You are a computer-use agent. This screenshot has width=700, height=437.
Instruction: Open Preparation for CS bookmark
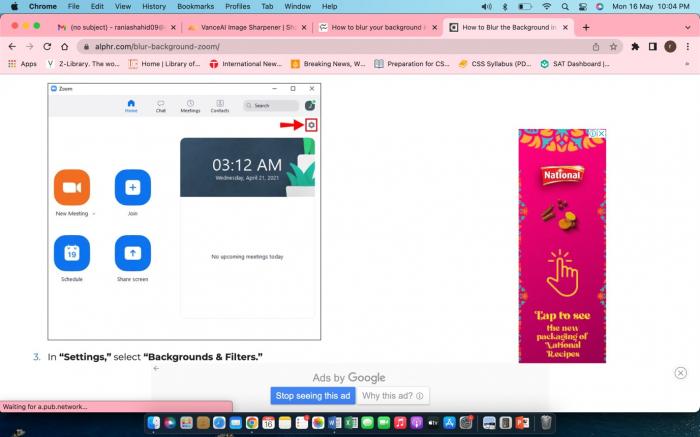coord(412,64)
